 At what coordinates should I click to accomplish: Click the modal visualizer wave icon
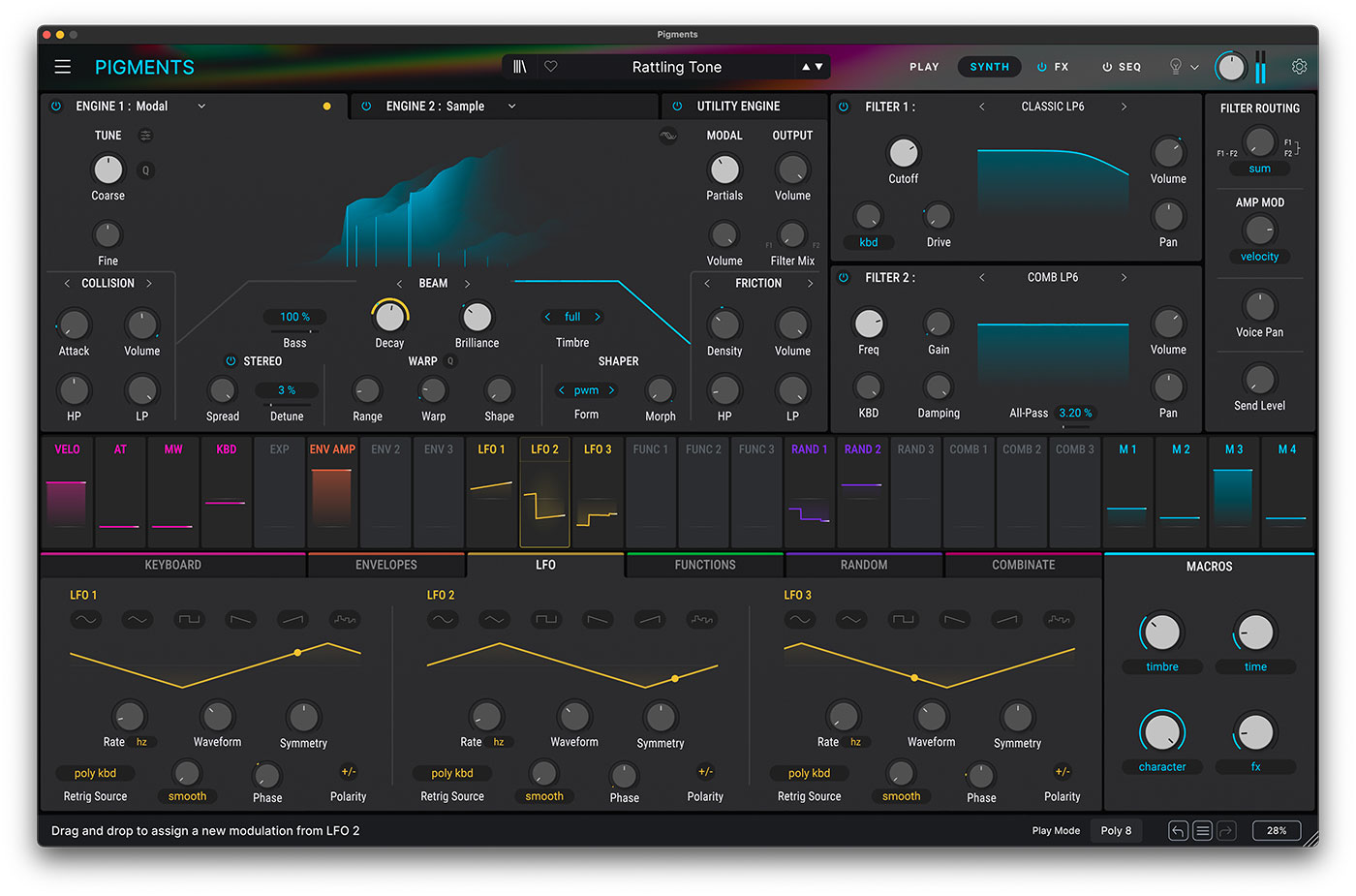668,137
